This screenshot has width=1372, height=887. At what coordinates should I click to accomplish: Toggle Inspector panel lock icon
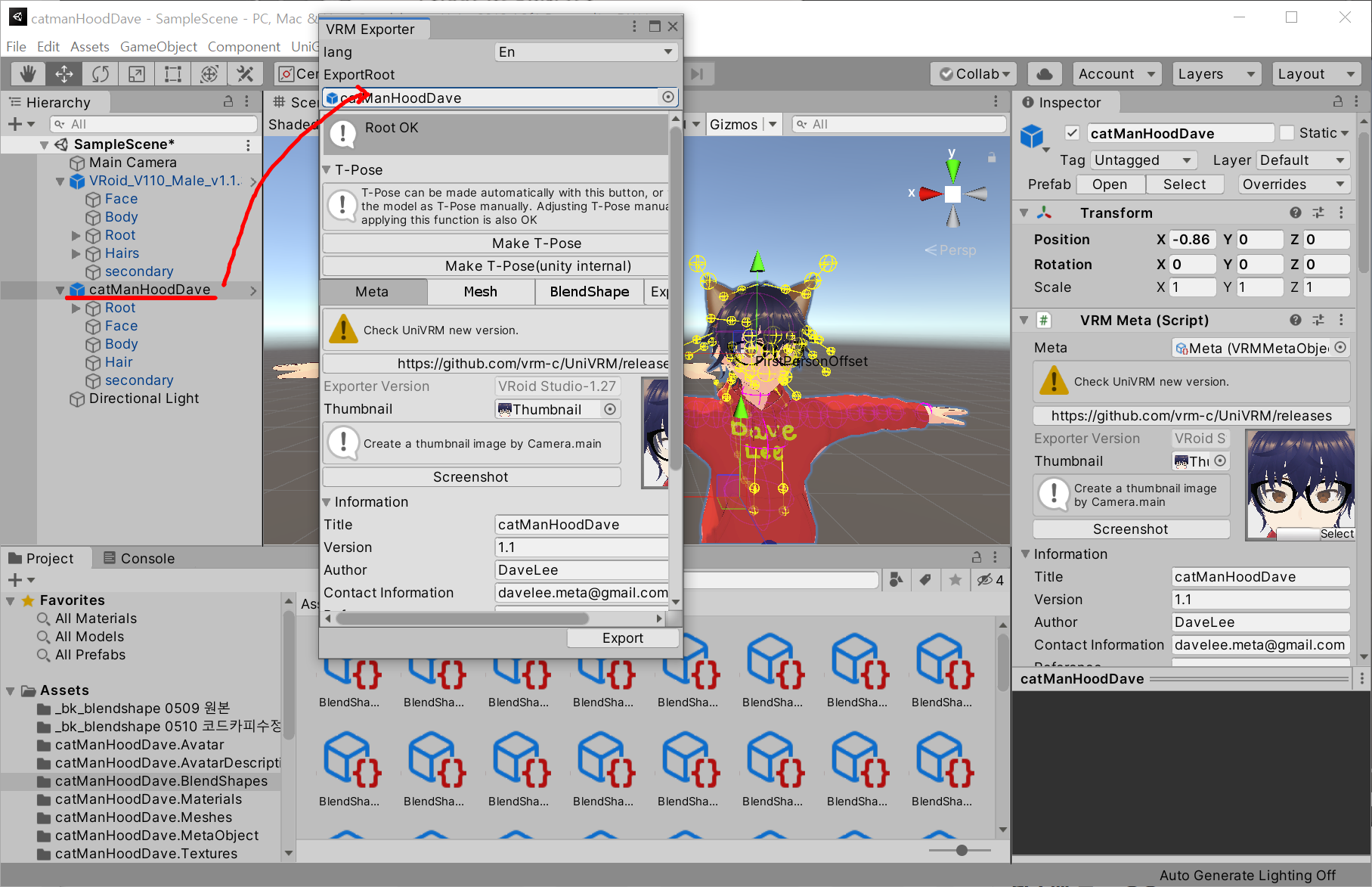click(1338, 101)
